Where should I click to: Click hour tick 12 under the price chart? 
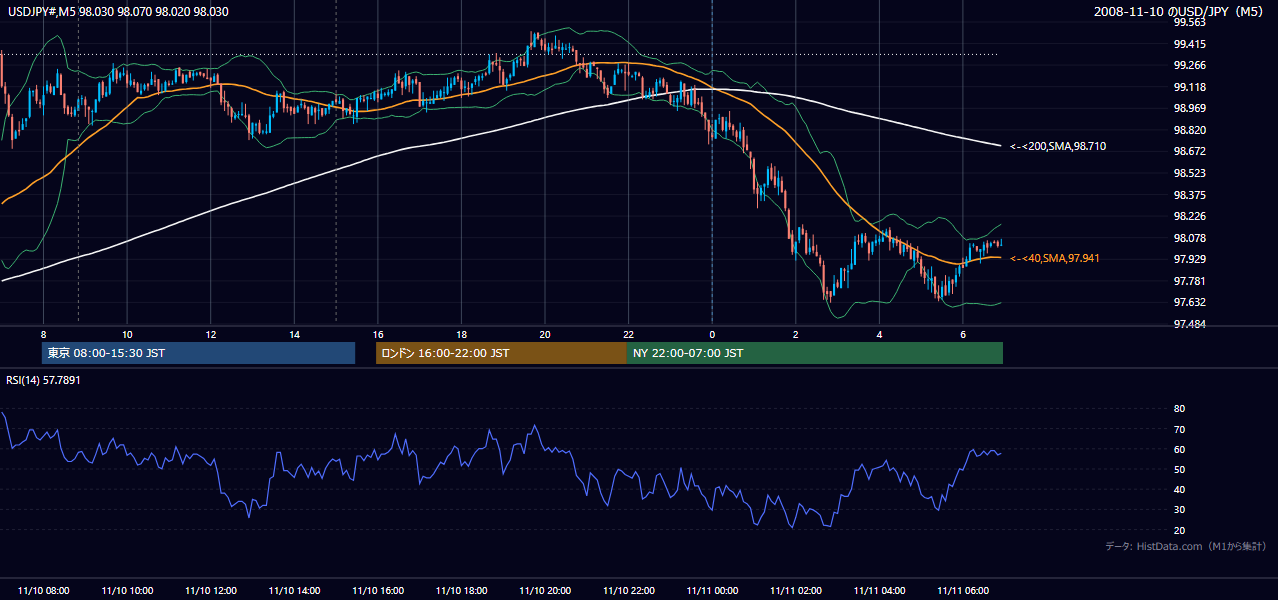pos(211,334)
